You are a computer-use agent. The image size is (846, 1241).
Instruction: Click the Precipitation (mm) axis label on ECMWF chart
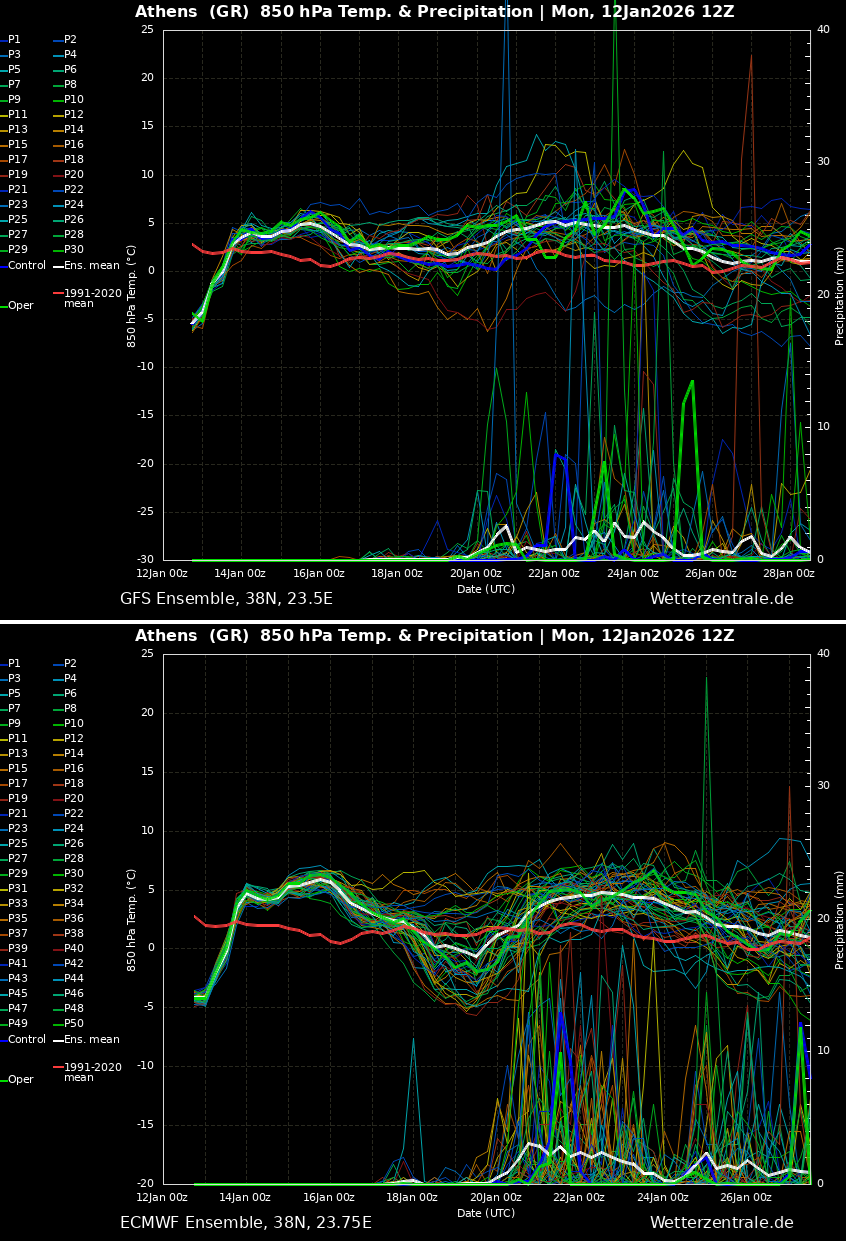click(x=840, y=919)
